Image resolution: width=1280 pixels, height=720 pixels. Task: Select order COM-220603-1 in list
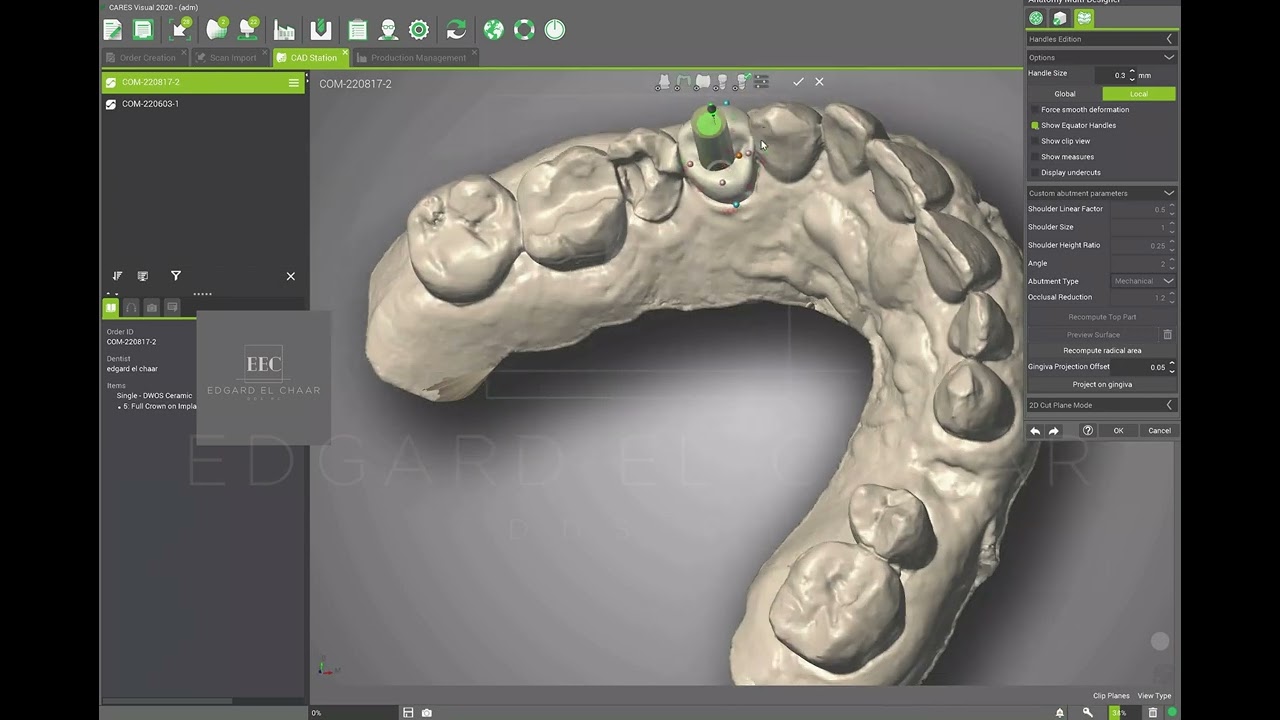click(x=204, y=104)
